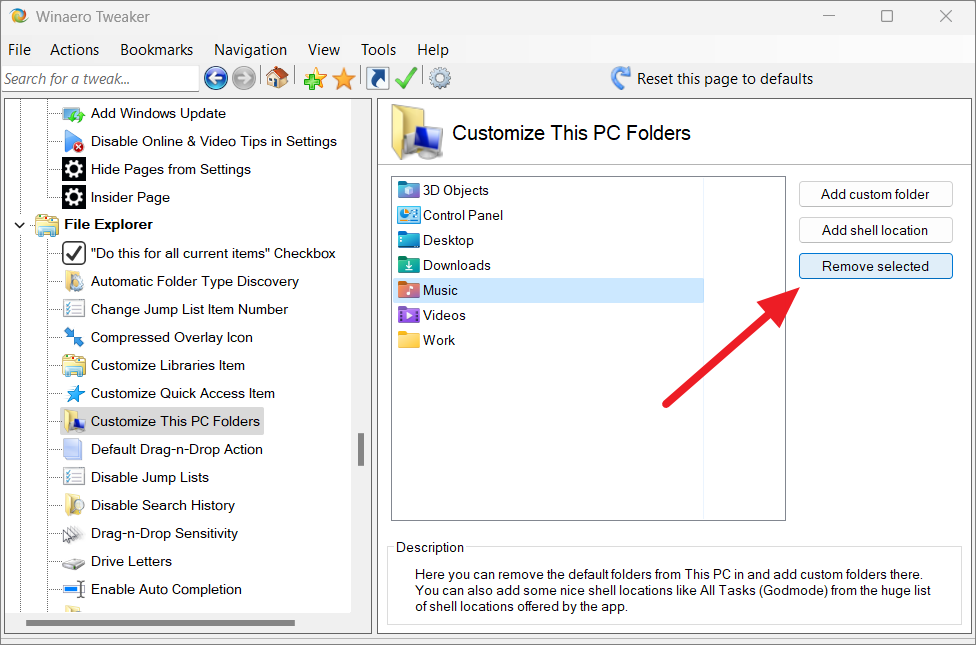This screenshot has height=645, width=976.
Task: Select the 3D Objects folder icon
Action: pos(408,190)
